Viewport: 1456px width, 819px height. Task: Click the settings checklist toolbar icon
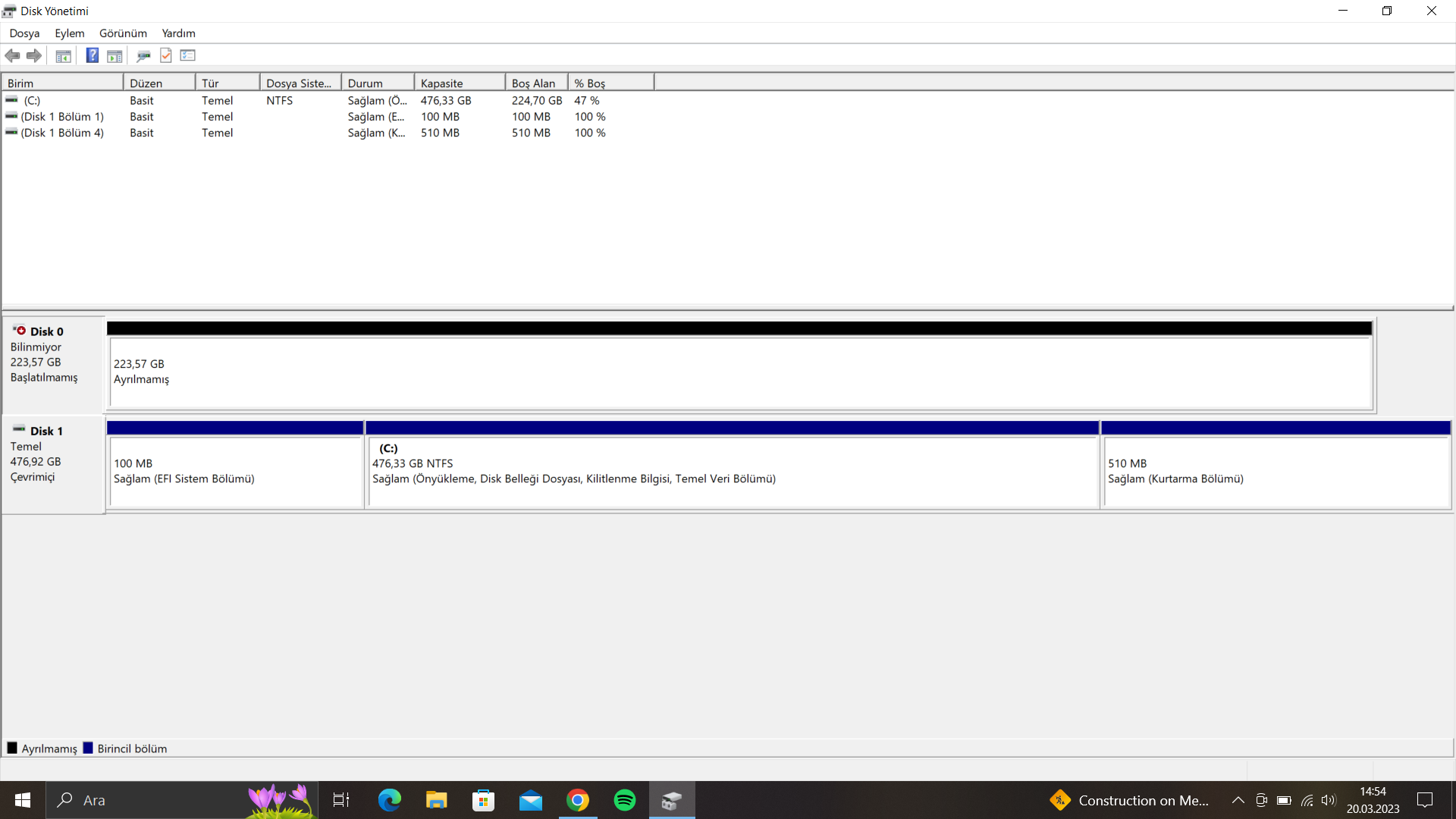(x=188, y=55)
